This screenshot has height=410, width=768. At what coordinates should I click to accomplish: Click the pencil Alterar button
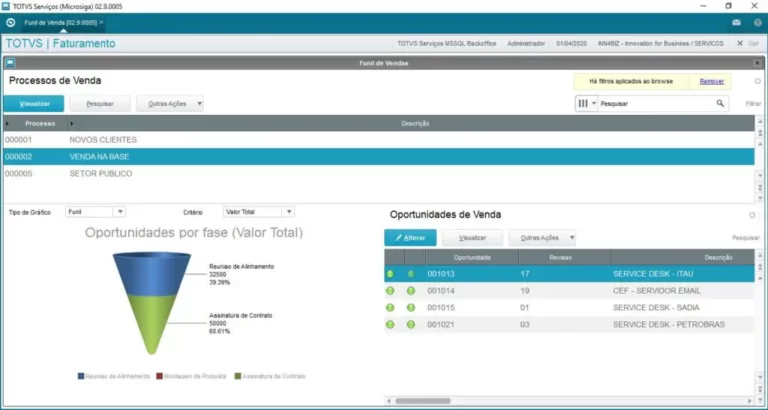point(410,238)
